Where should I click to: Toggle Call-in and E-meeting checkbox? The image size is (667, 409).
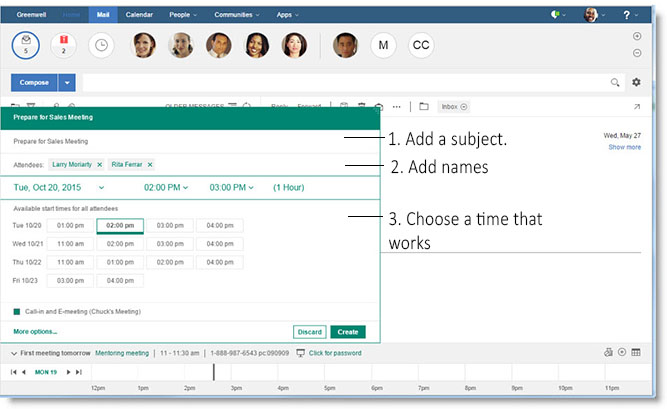17,312
